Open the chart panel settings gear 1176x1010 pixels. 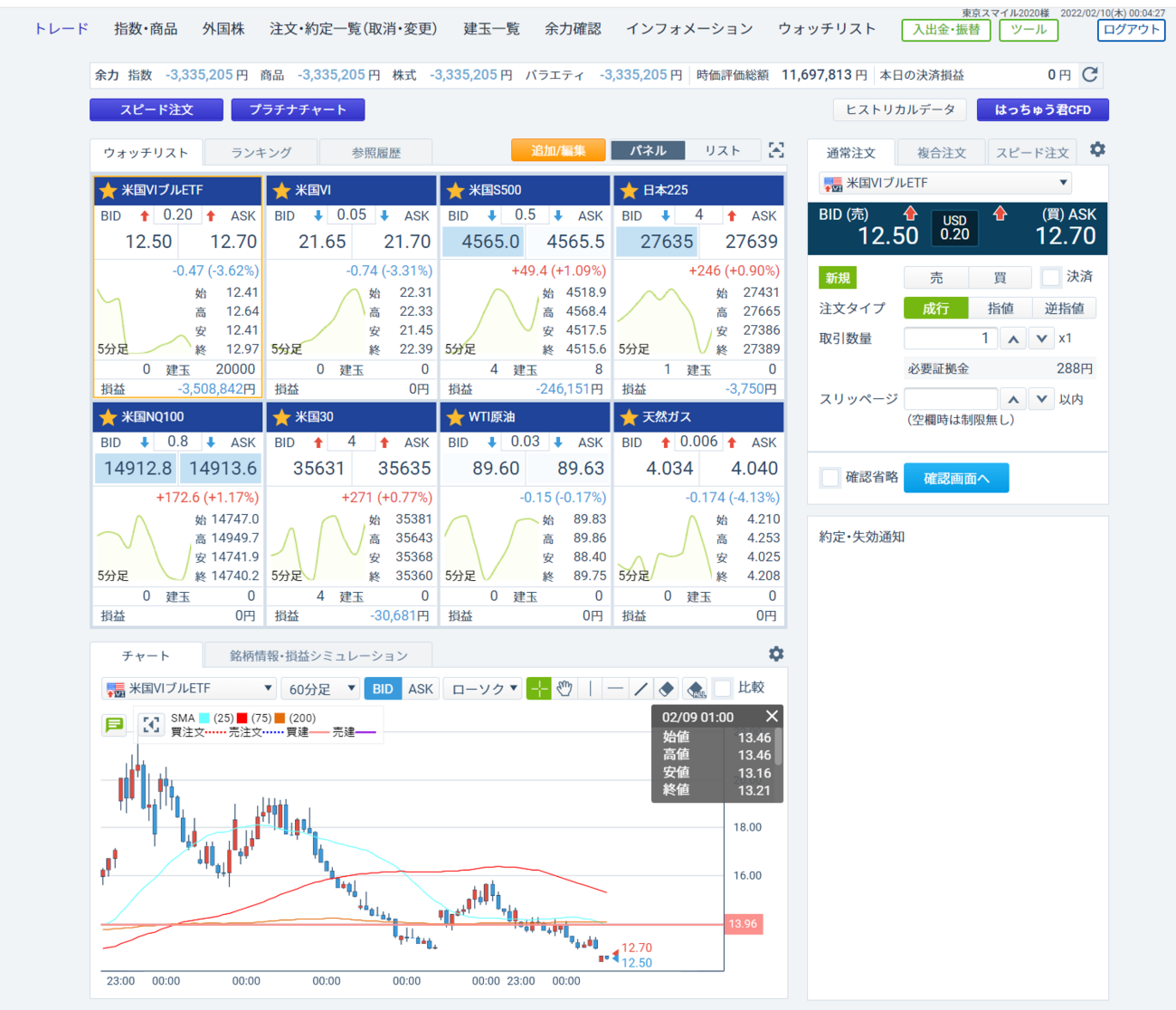pos(776,653)
